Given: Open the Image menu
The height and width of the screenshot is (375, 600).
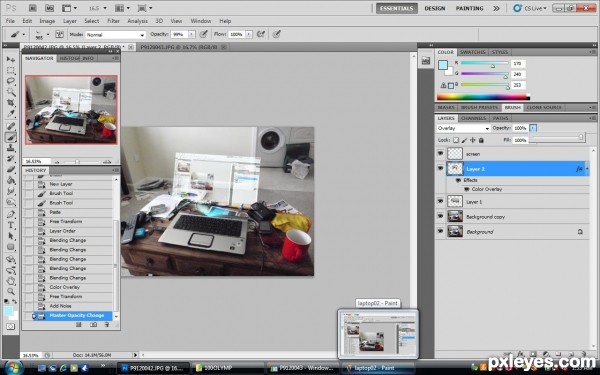Looking at the screenshot, I should pos(47,21).
